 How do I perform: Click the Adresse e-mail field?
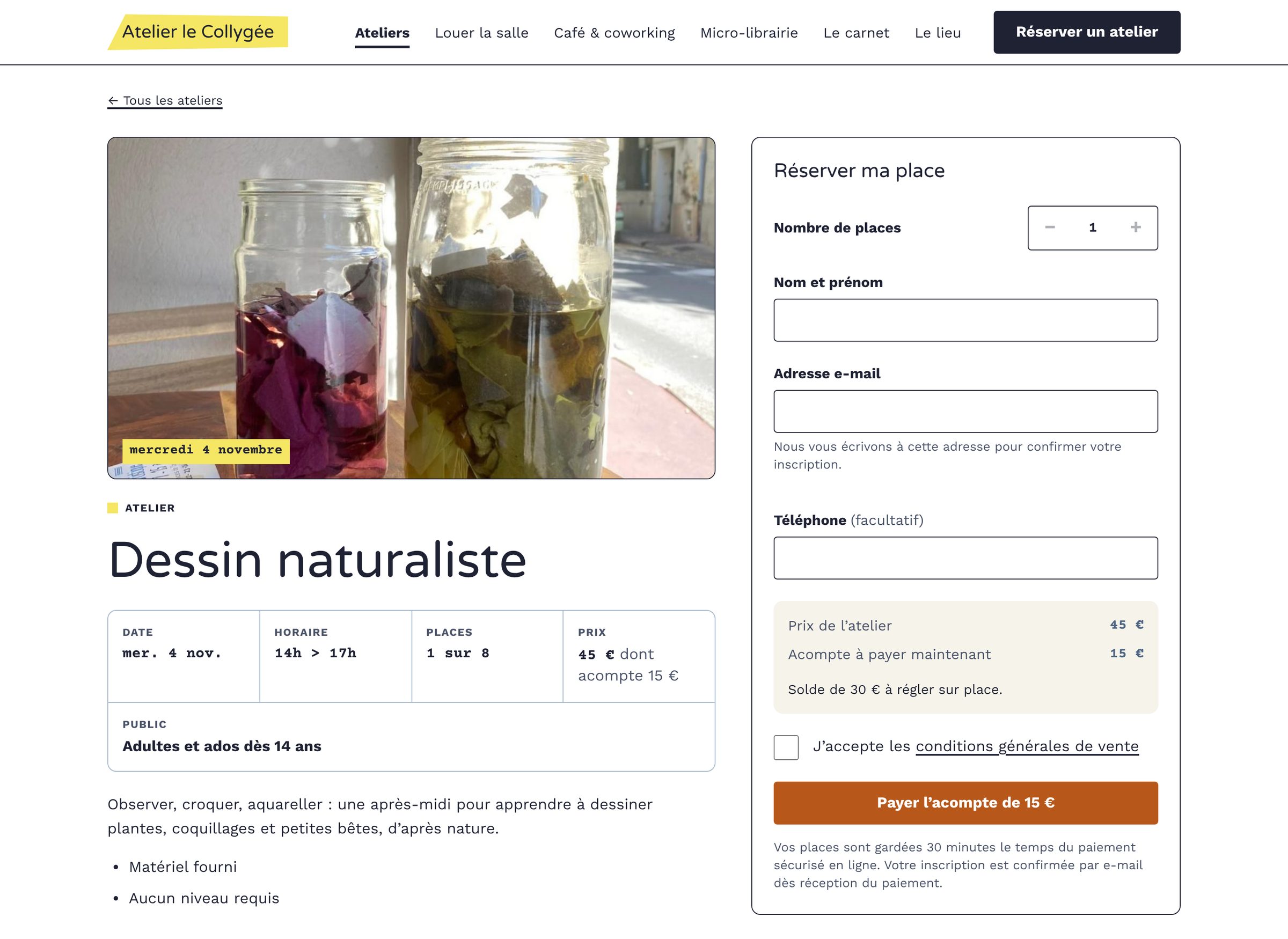965,411
